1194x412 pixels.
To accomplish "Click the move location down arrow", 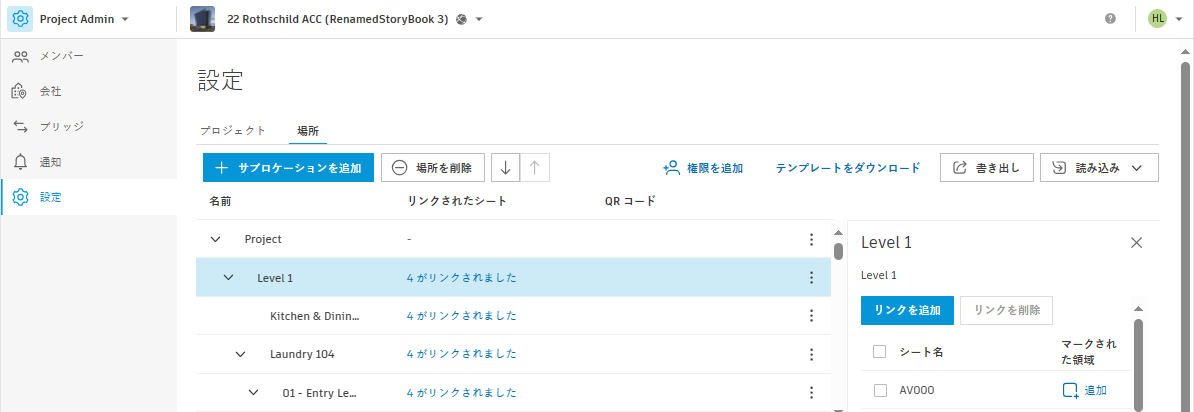I will pos(505,168).
